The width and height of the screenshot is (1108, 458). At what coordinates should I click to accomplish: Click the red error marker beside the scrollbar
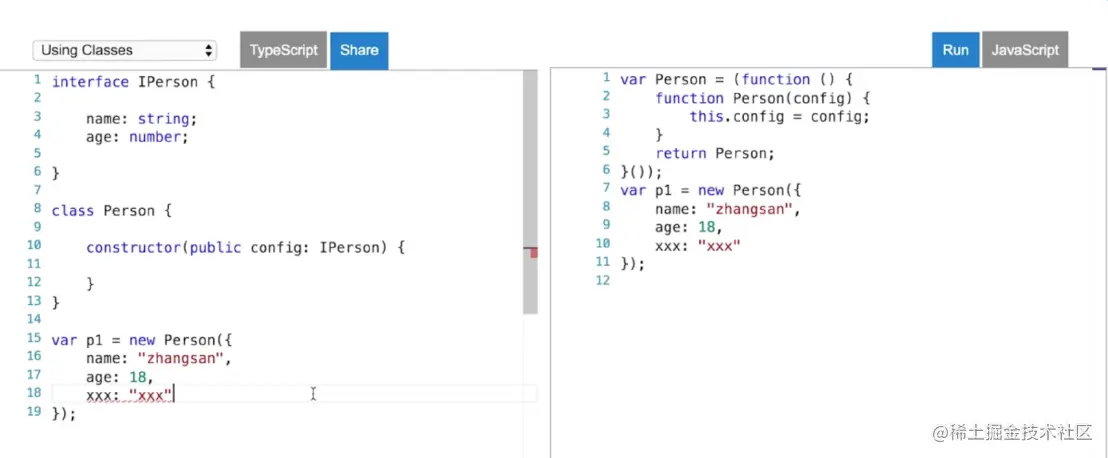click(534, 252)
